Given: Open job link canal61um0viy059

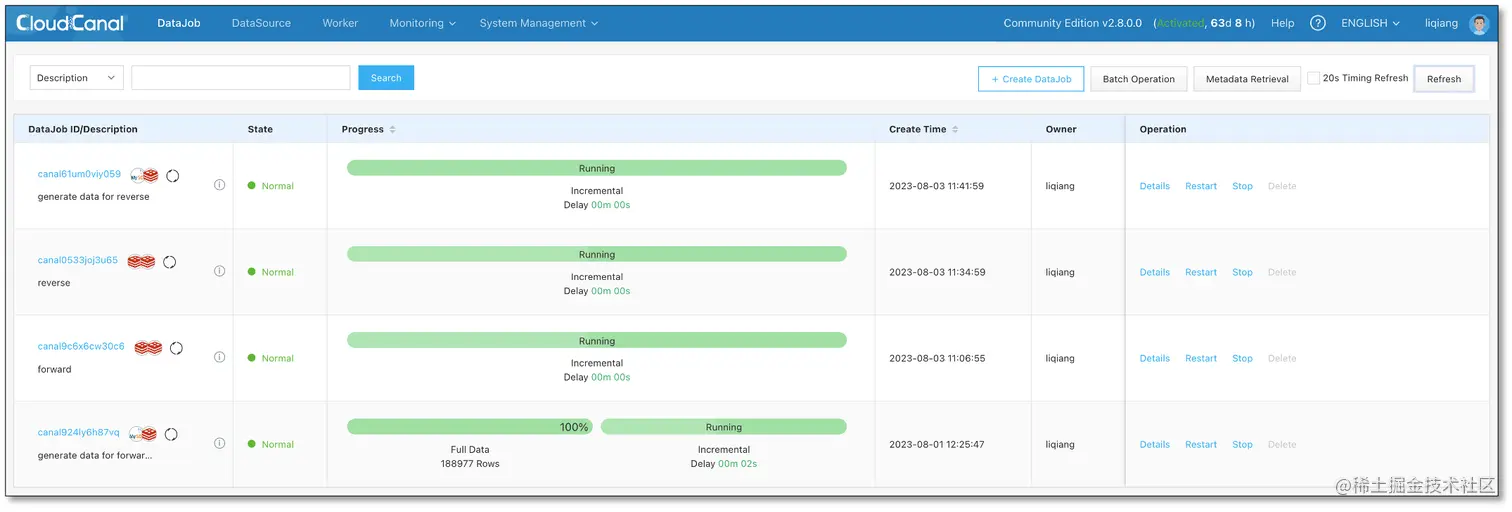Looking at the screenshot, I should (79, 174).
